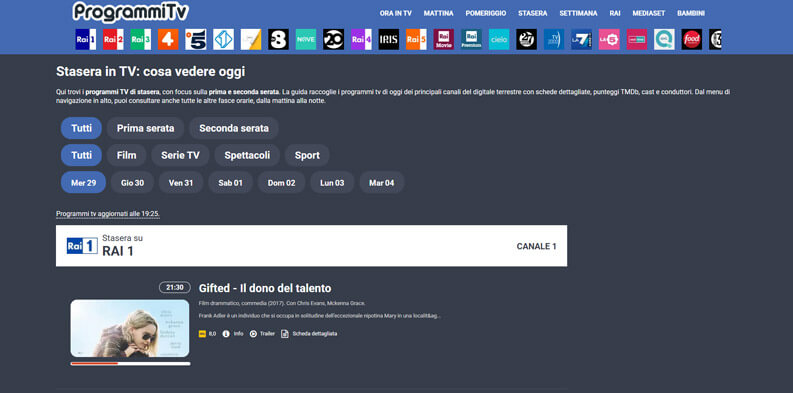Click the Info icon under Gifted
Image resolution: width=793 pixels, height=393 pixels.
[x=226, y=334]
